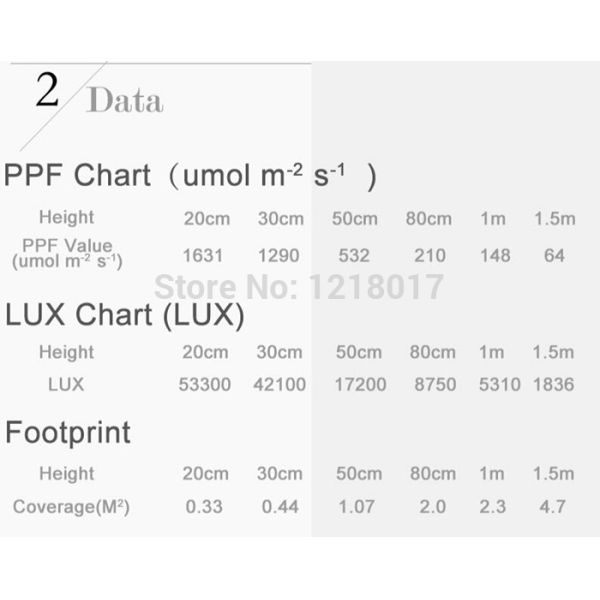Select the 1631 PPF value at 20cm
Screen dimensions: 600x600
coord(205,255)
